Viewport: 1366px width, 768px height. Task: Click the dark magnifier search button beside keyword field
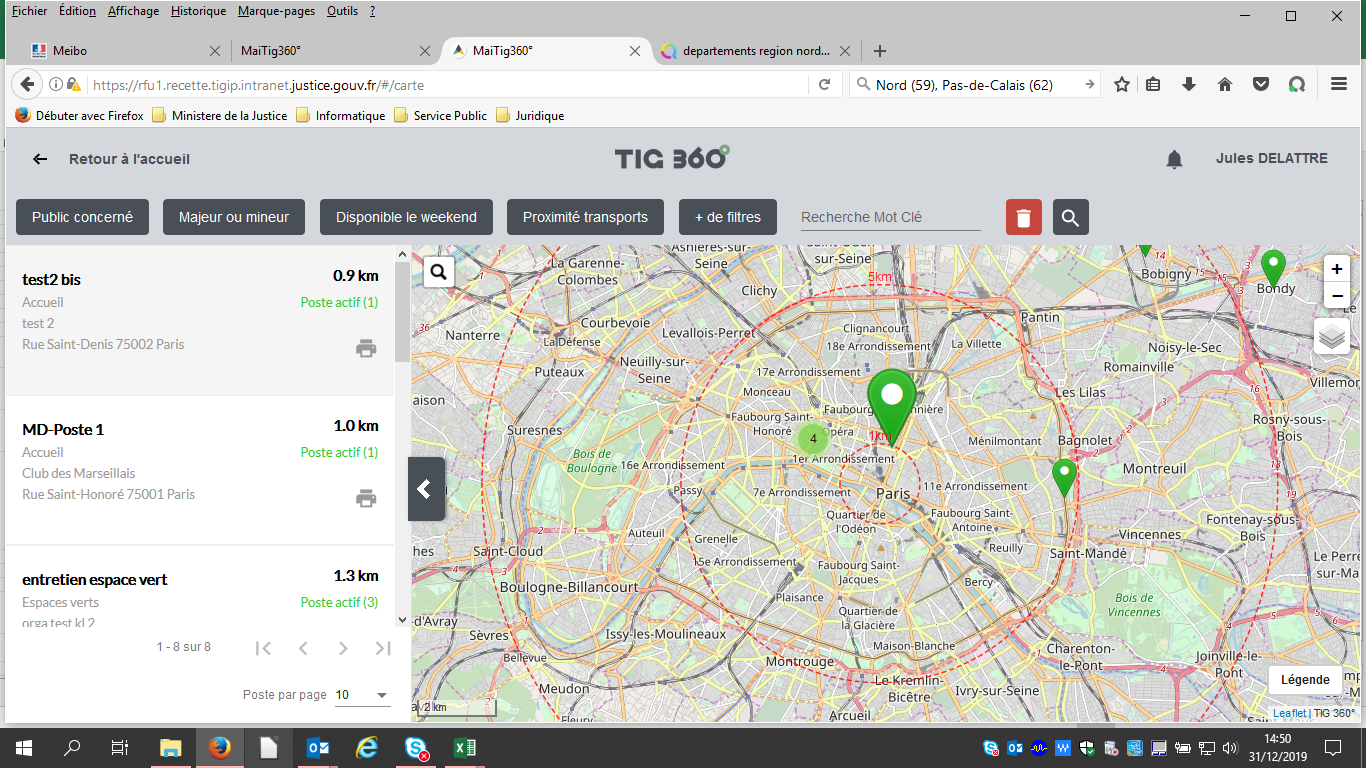(1070, 217)
